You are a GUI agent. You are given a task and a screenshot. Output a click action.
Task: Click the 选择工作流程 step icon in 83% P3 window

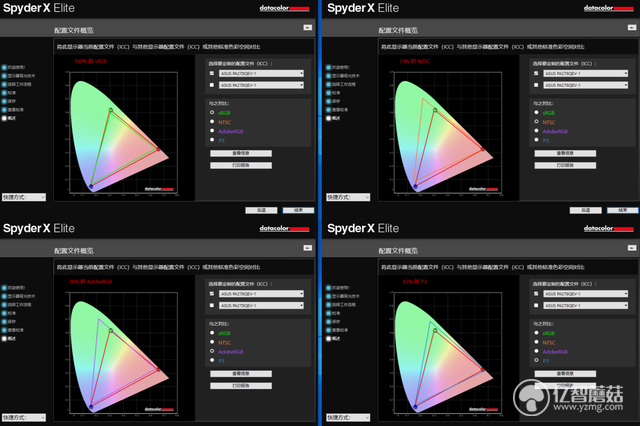pos(328,305)
